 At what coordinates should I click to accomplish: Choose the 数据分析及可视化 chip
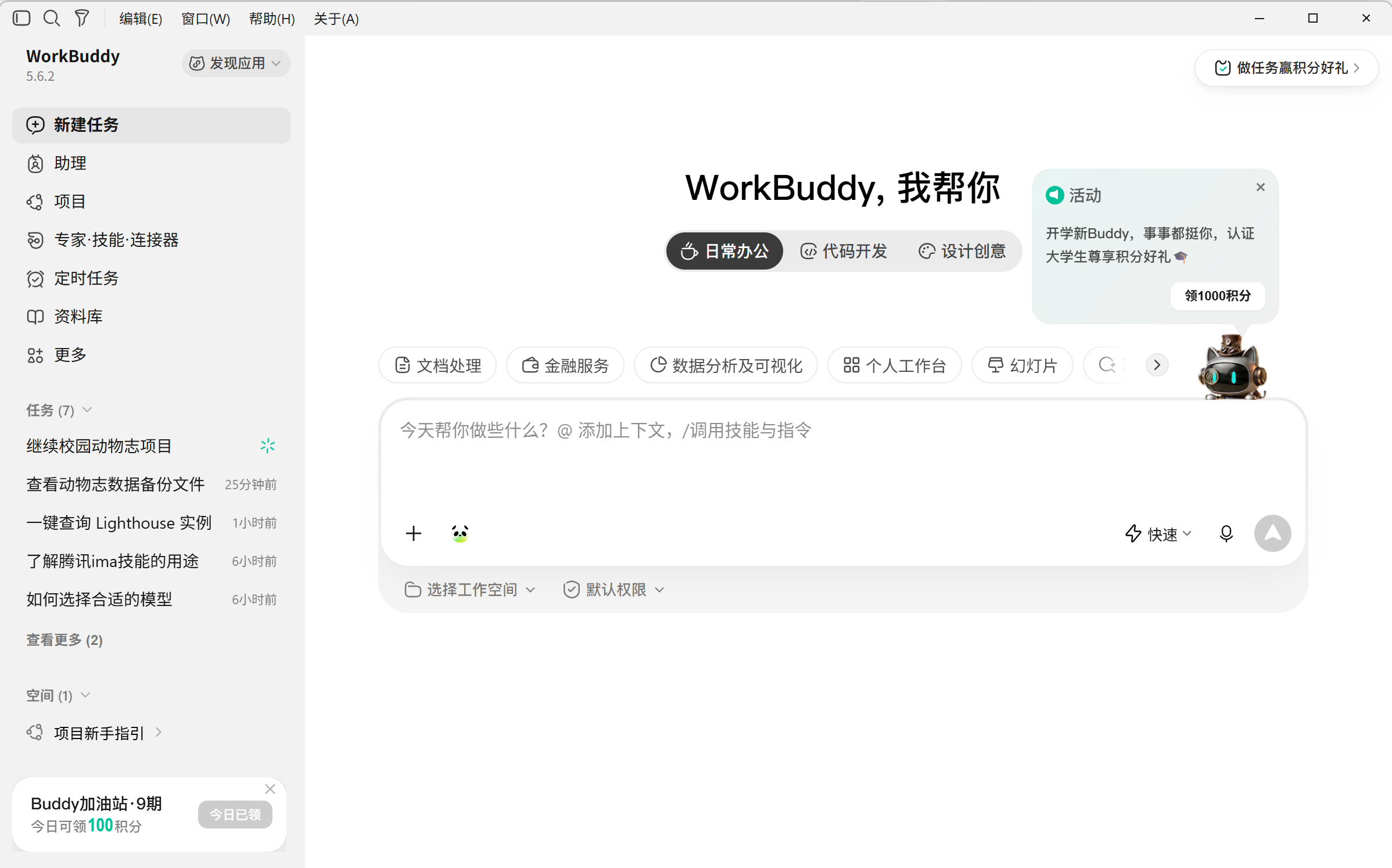pyautogui.click(x=726, y=365)
